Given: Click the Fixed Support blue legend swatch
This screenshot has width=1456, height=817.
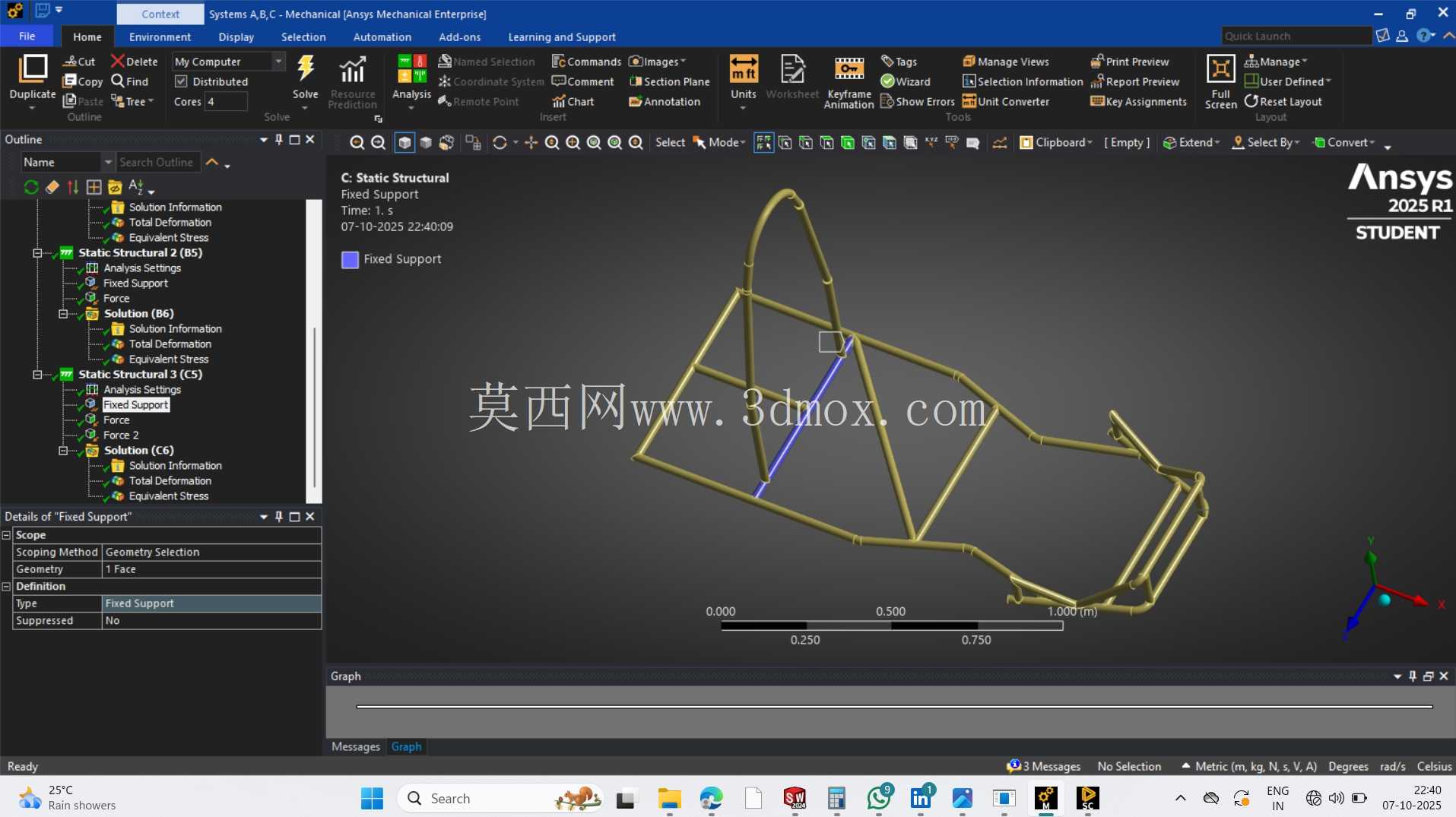Looking at the screenshot, I should click(350, 259).
